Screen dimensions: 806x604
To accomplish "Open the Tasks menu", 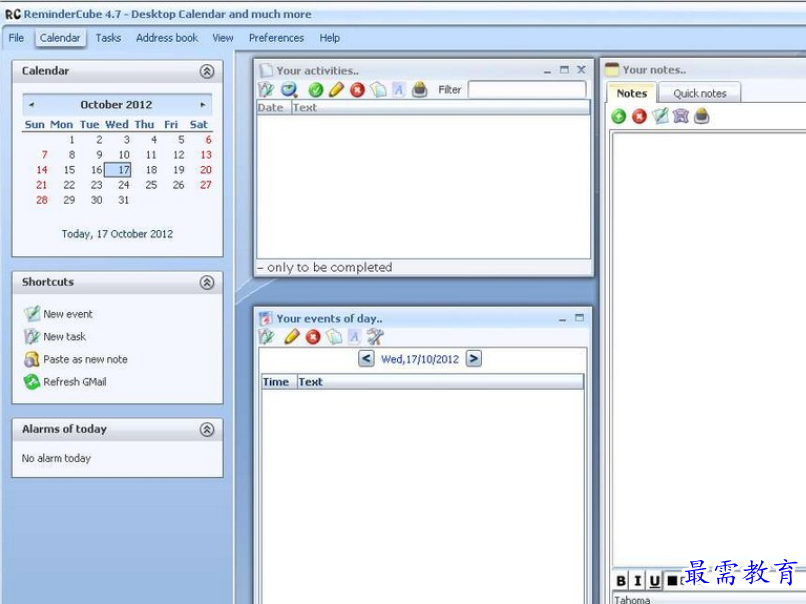I will [108, 38].
